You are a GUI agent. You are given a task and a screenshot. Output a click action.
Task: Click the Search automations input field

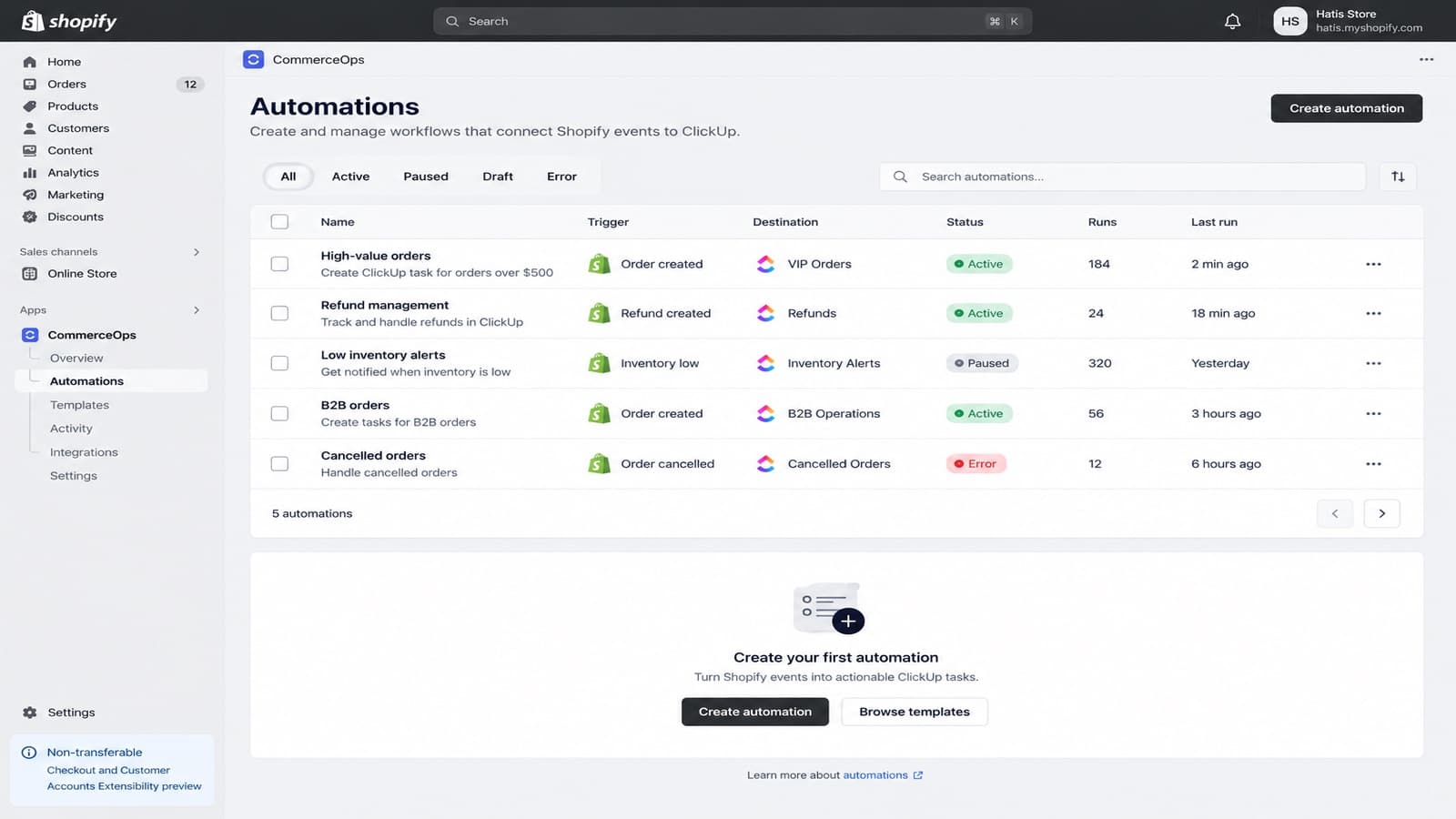1122,177
